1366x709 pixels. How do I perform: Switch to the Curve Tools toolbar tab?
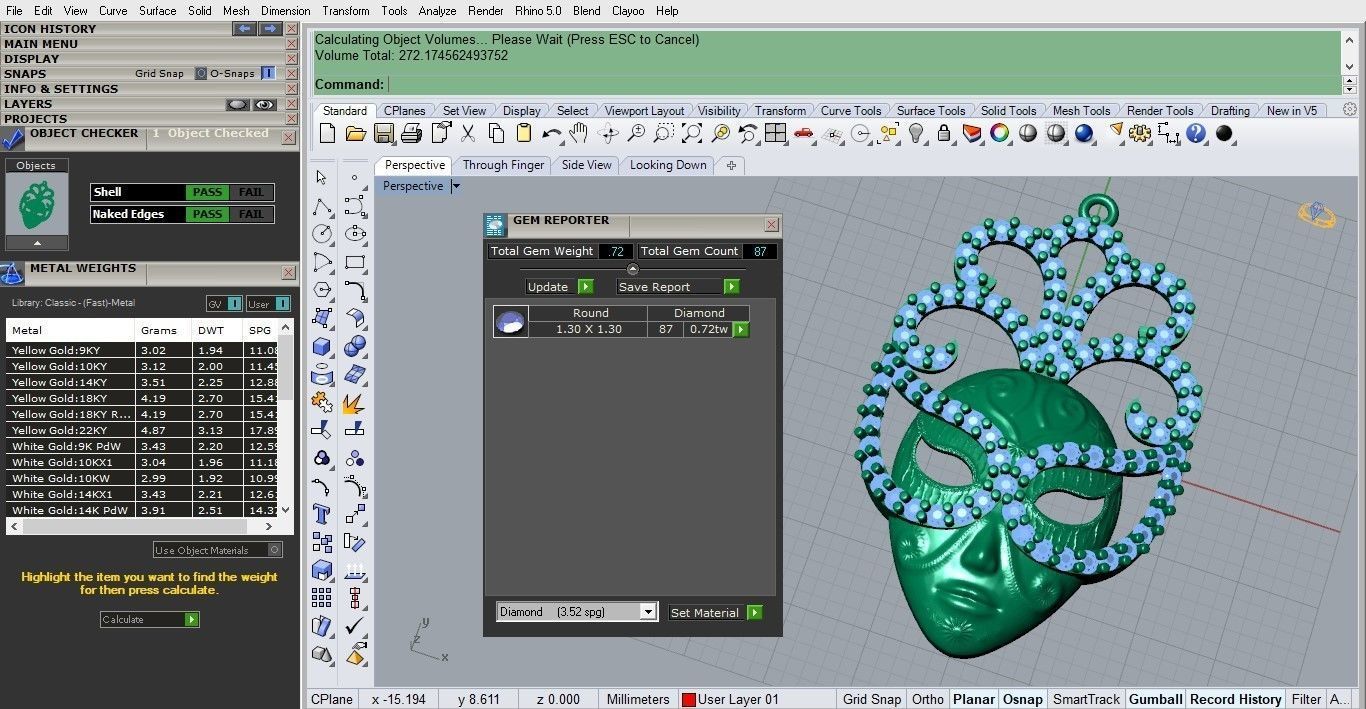click(851, 111)
